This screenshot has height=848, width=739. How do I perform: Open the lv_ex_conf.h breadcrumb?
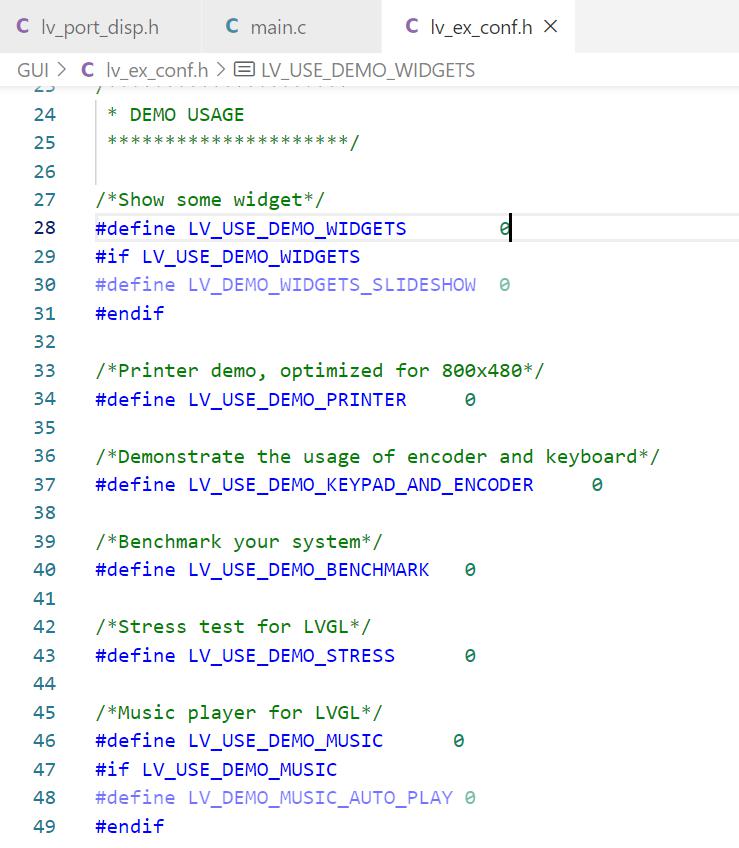pos(157,70)
